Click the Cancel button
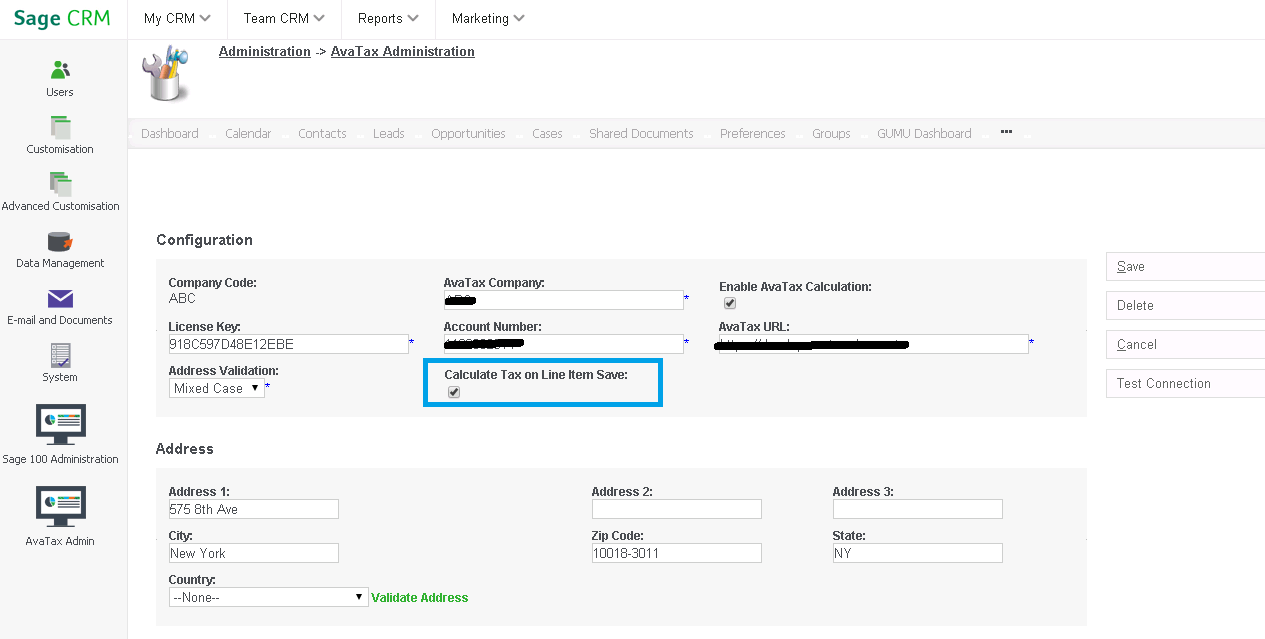Viewport: 1265px width, 639px height. pyautogui.click(x=1185, y=345)
